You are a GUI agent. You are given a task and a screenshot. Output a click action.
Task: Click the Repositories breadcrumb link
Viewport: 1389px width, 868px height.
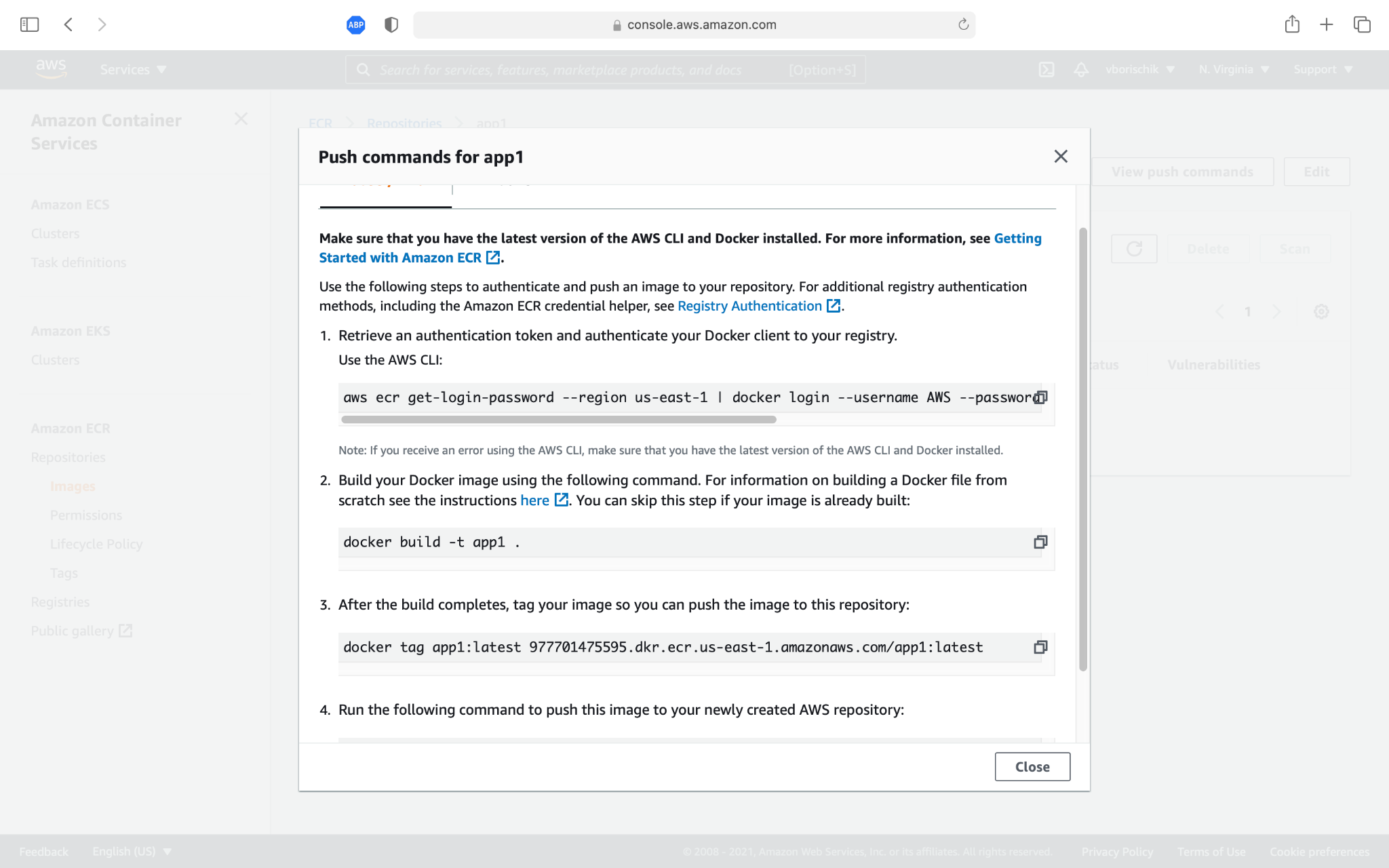404,123
